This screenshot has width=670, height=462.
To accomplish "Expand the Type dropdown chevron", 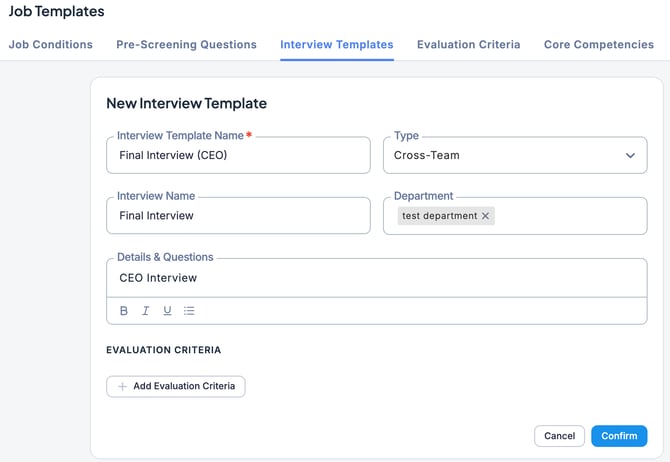I will pyautogui.click(x=630, y=156).
